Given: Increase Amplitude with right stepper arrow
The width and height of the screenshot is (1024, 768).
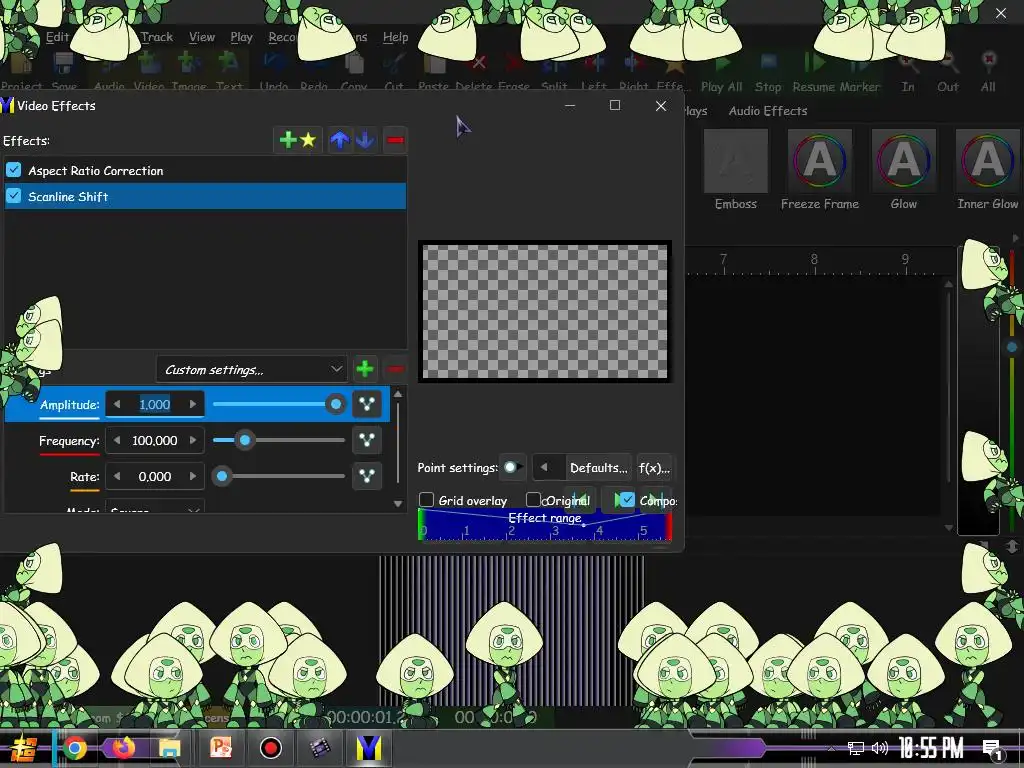Looking at the screenshot, I should [x=193, y=404].
